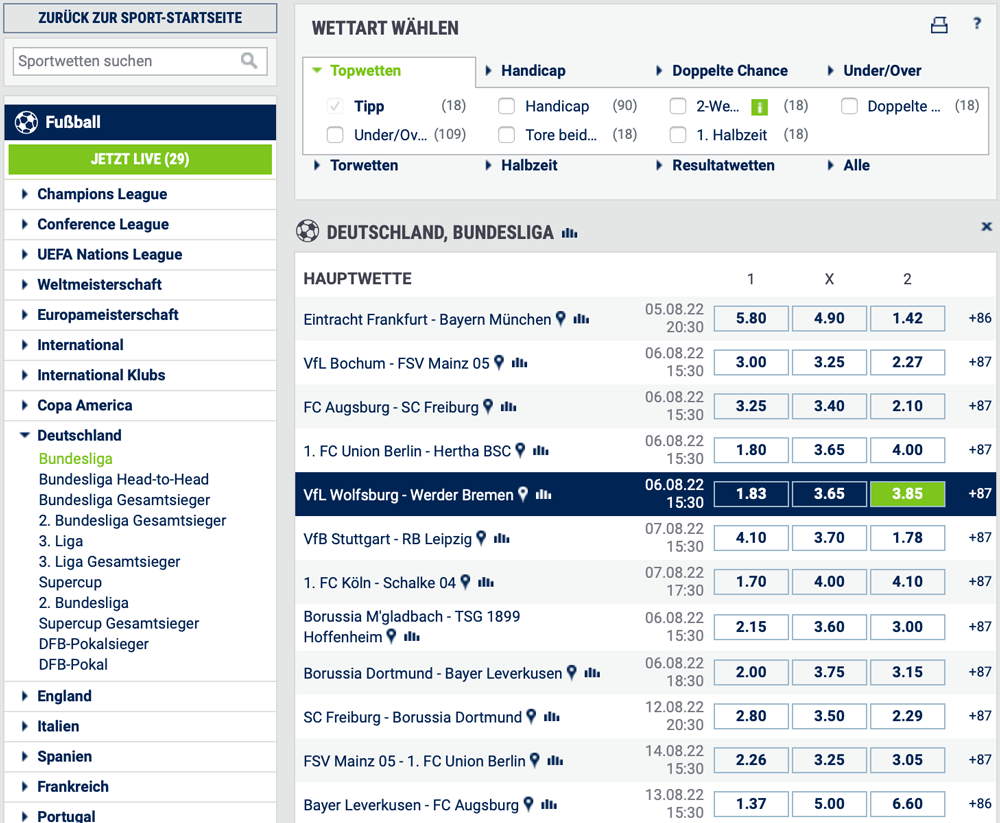
Task: Click the search magnifier icon
Action: pos(249,61)
